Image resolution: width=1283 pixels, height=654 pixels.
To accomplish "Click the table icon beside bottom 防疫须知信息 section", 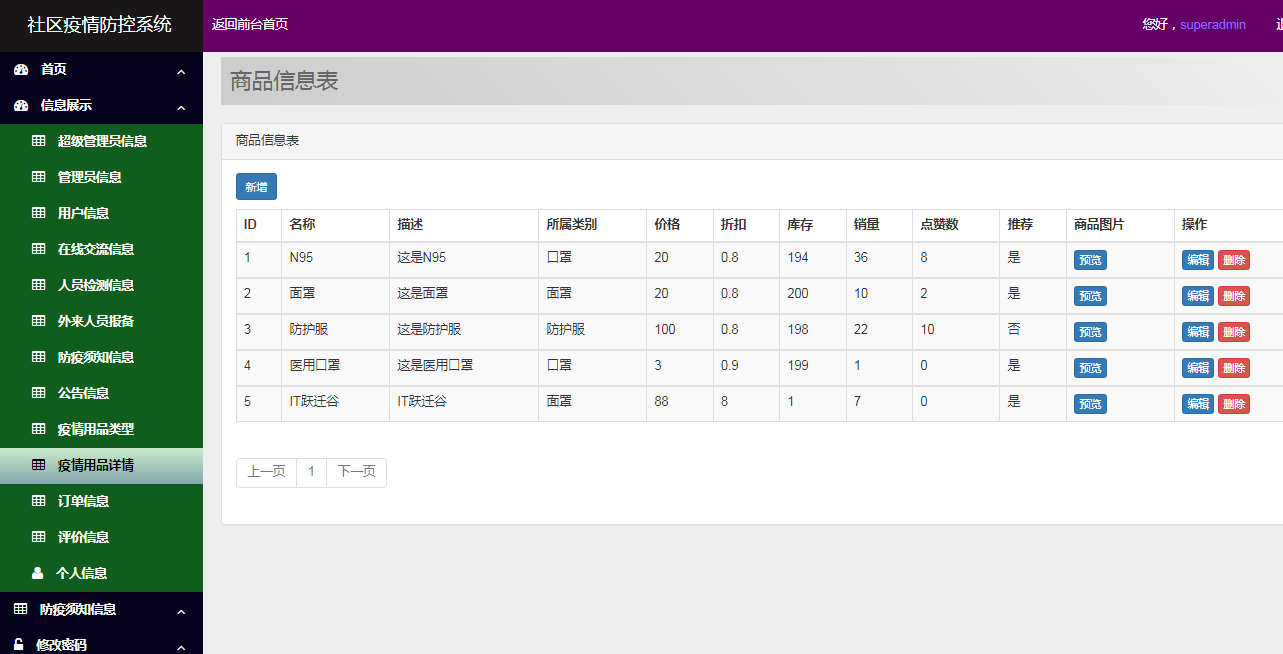I will (x=21, y=609).
